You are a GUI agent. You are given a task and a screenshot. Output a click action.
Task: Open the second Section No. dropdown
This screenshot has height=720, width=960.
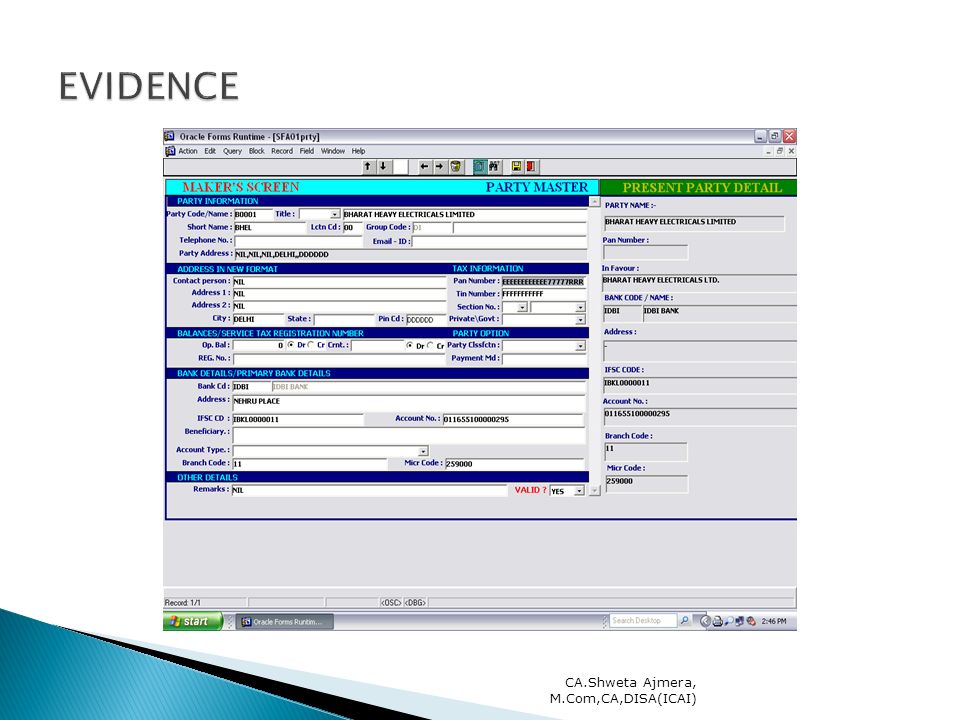click(x=580, y=307)
